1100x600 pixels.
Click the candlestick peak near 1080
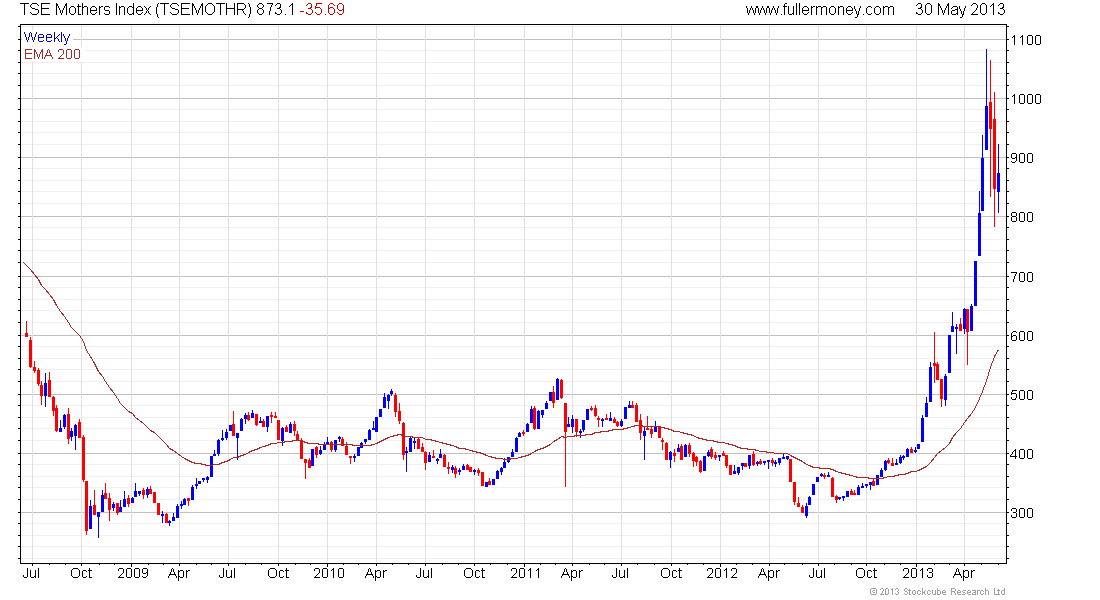pos(986,98)
